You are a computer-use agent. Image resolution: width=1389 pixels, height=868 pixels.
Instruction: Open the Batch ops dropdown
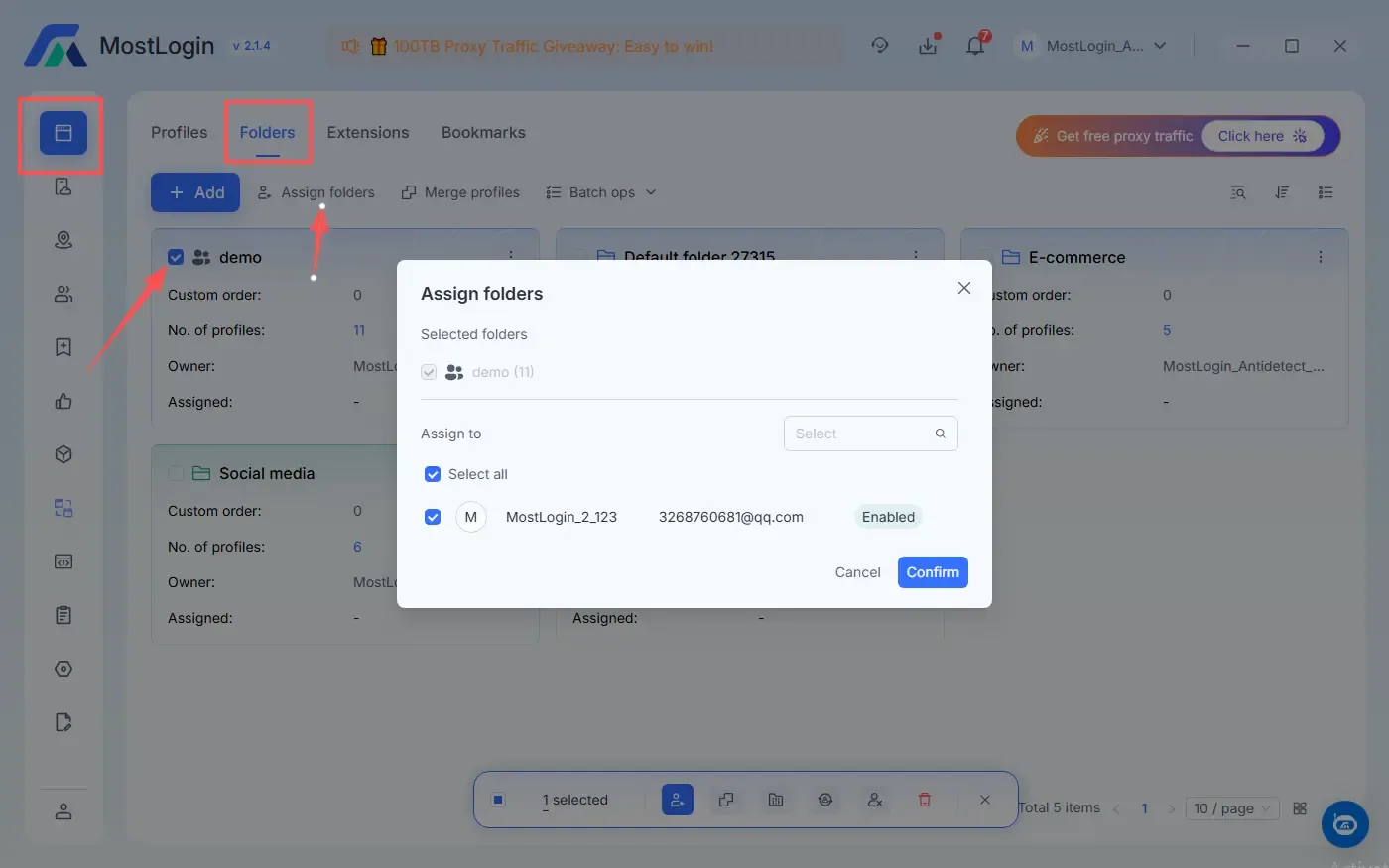click(601, 192)
